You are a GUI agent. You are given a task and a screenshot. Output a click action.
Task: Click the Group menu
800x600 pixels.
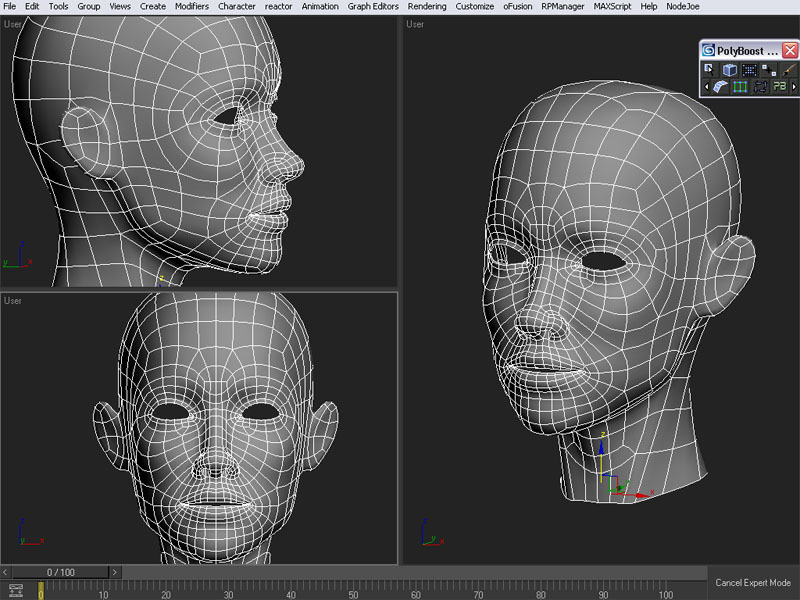click(x=89, y=7)
